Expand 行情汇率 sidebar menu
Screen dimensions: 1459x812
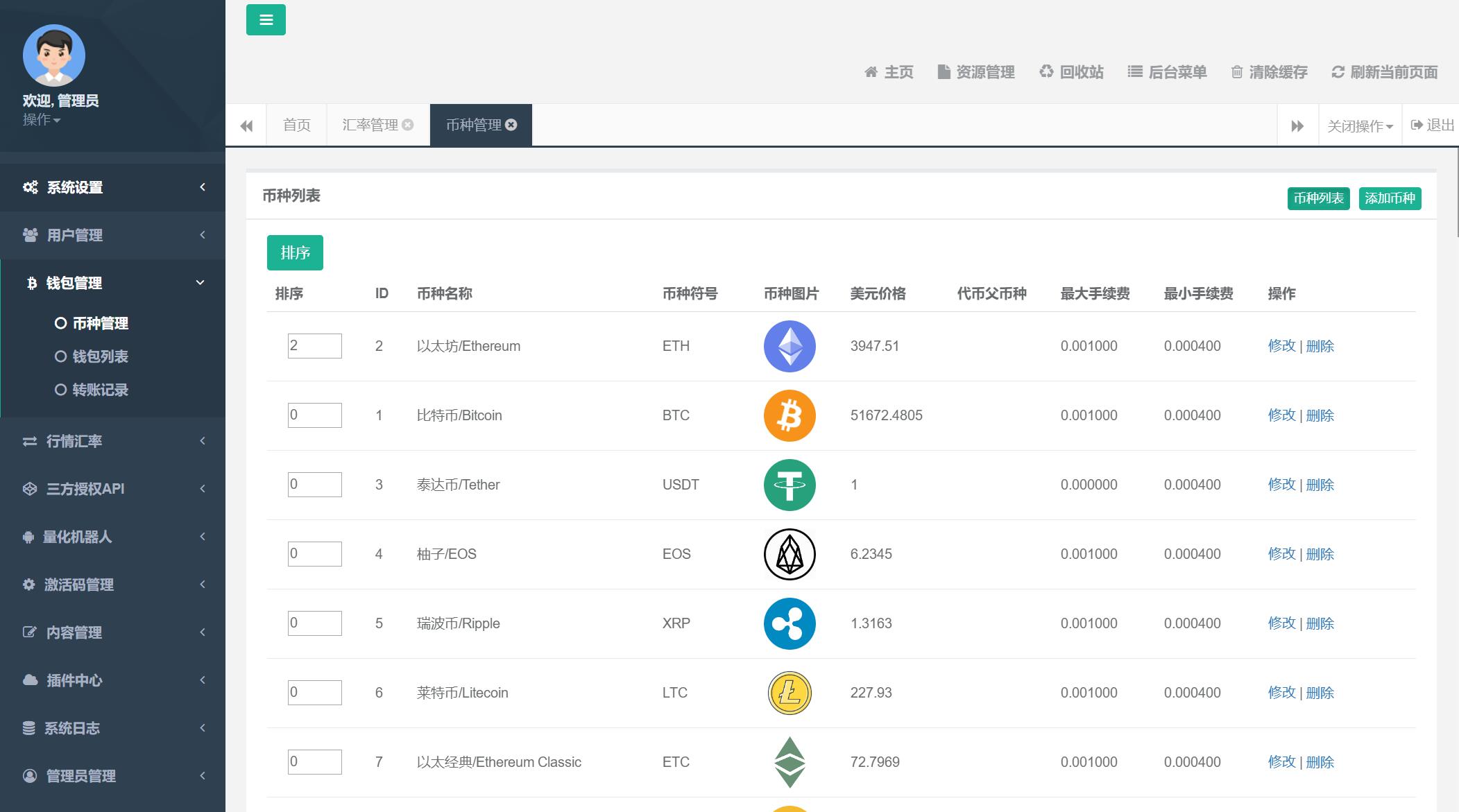112,441
